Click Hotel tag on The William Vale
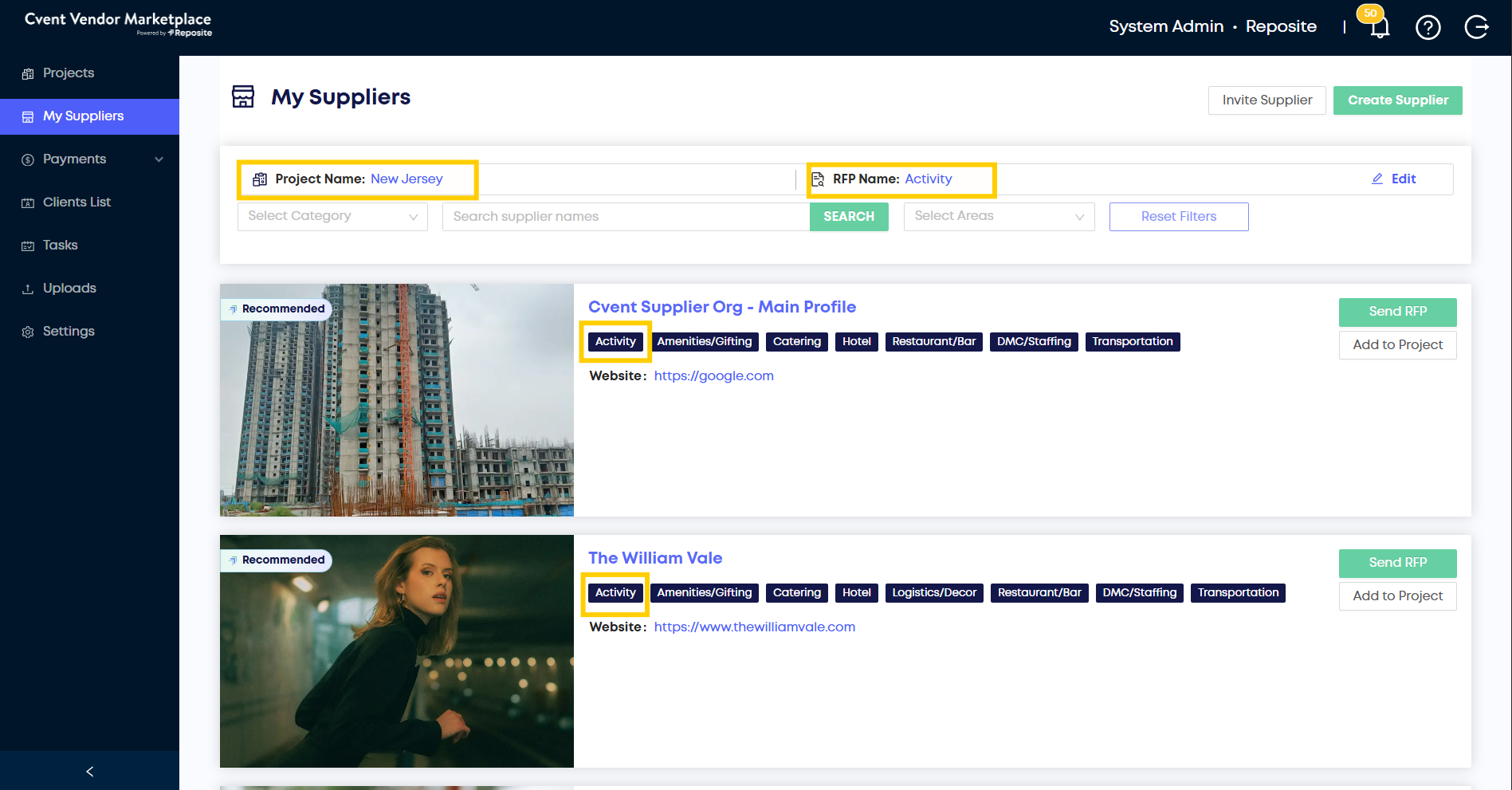The image size is (1512, 790). point(857,593)
